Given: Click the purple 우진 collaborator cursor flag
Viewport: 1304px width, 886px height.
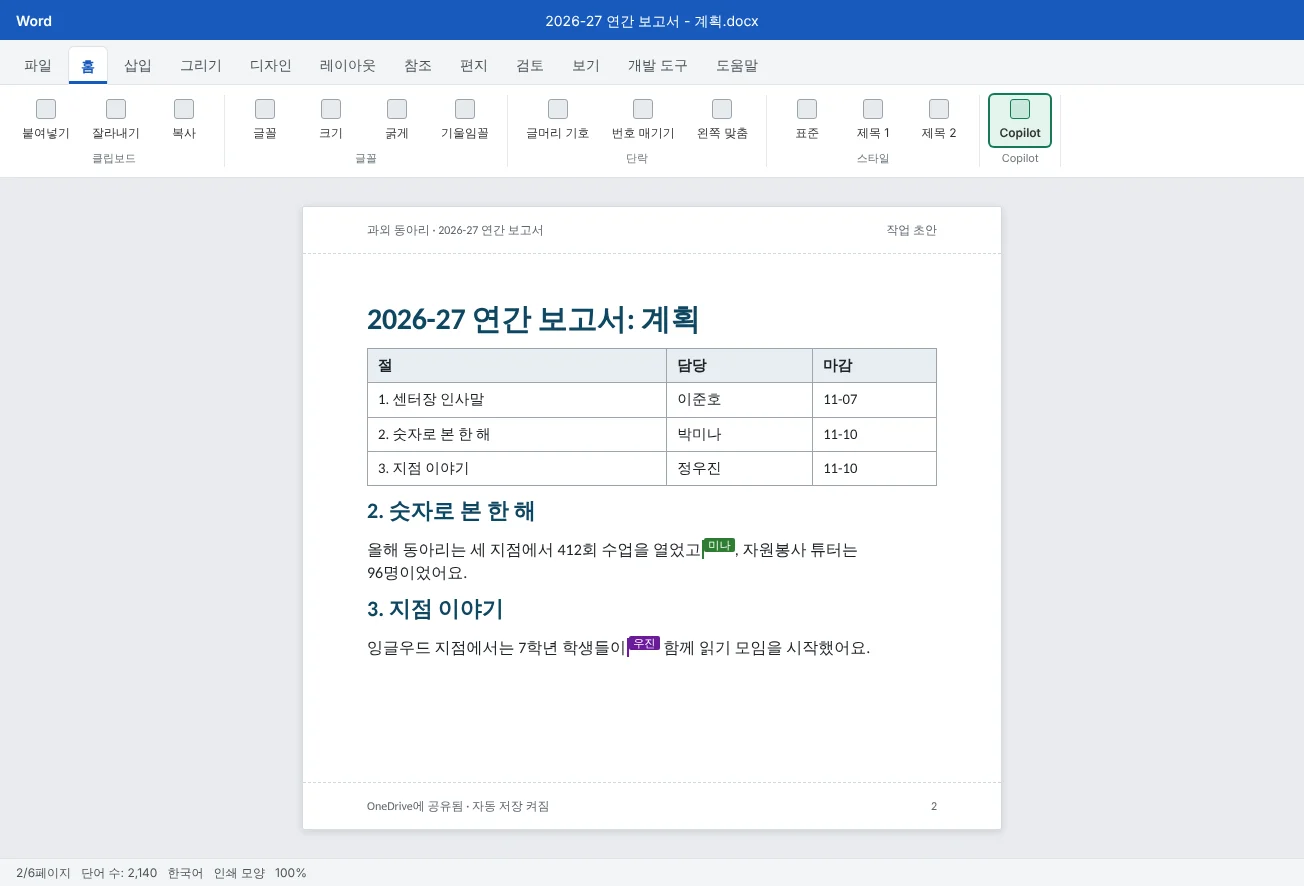Looking at the screenshot, I should click(644, 643).
